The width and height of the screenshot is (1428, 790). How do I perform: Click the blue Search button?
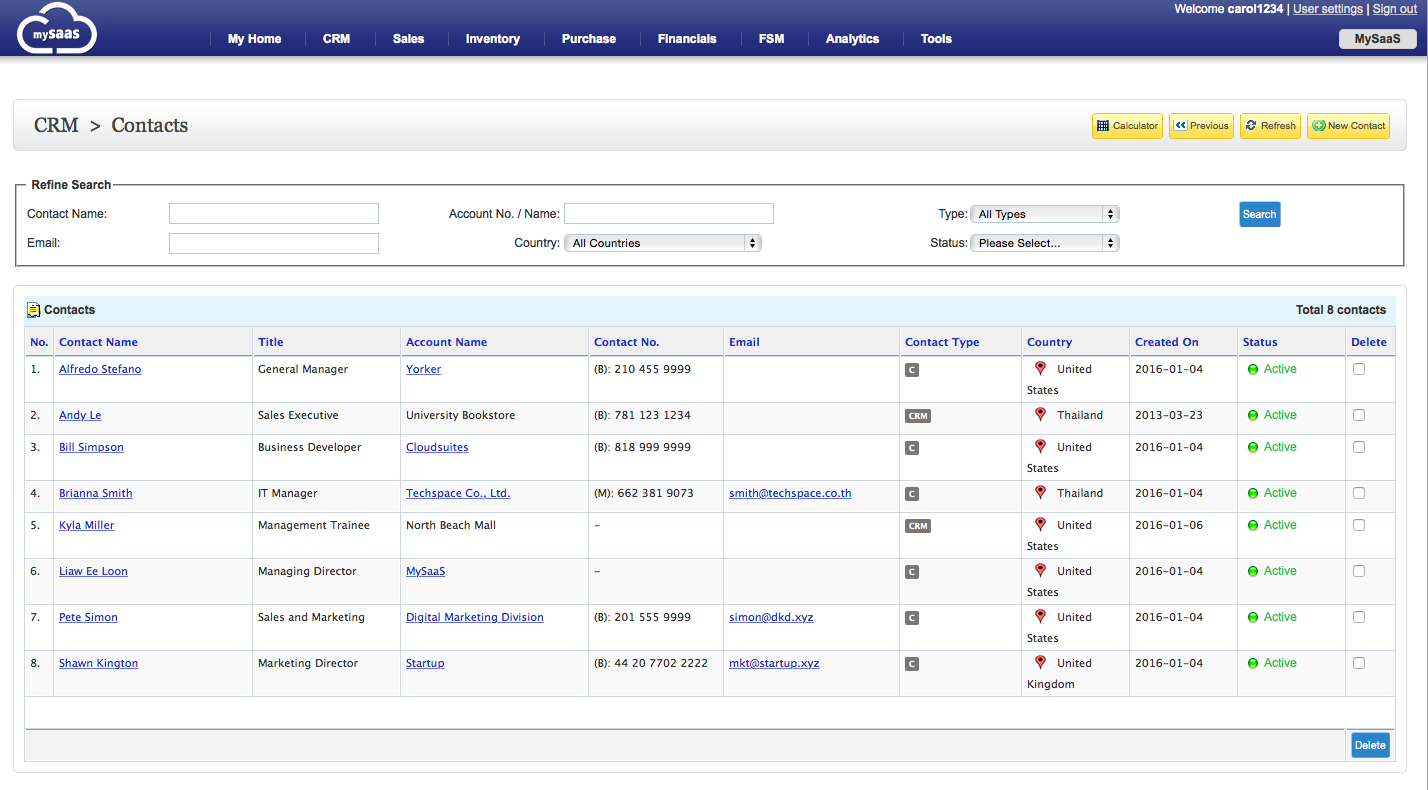pos(1259,214)
